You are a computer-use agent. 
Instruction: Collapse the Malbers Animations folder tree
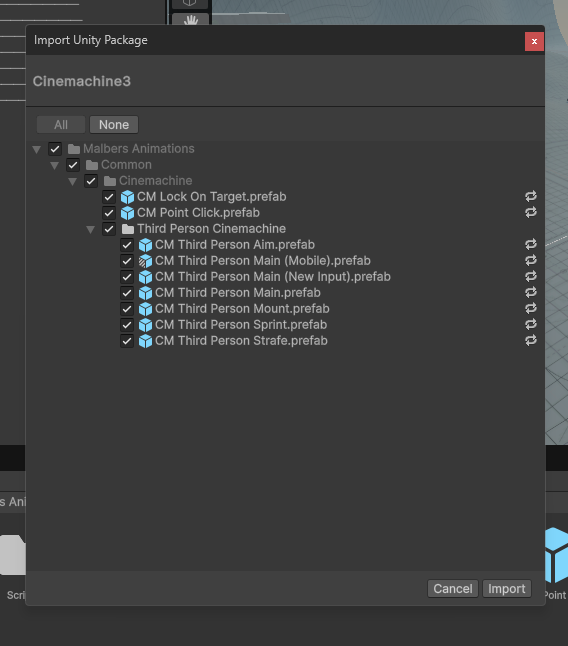(x=37, y=149)
